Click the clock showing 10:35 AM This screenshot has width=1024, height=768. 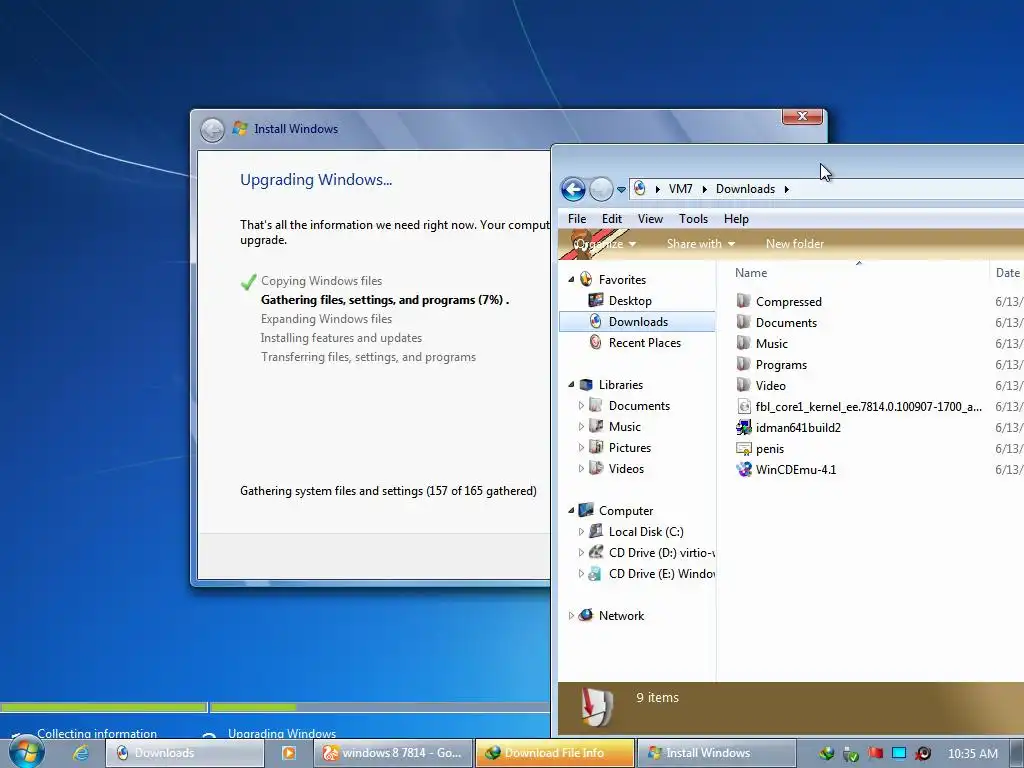click(x=972, y=754)
